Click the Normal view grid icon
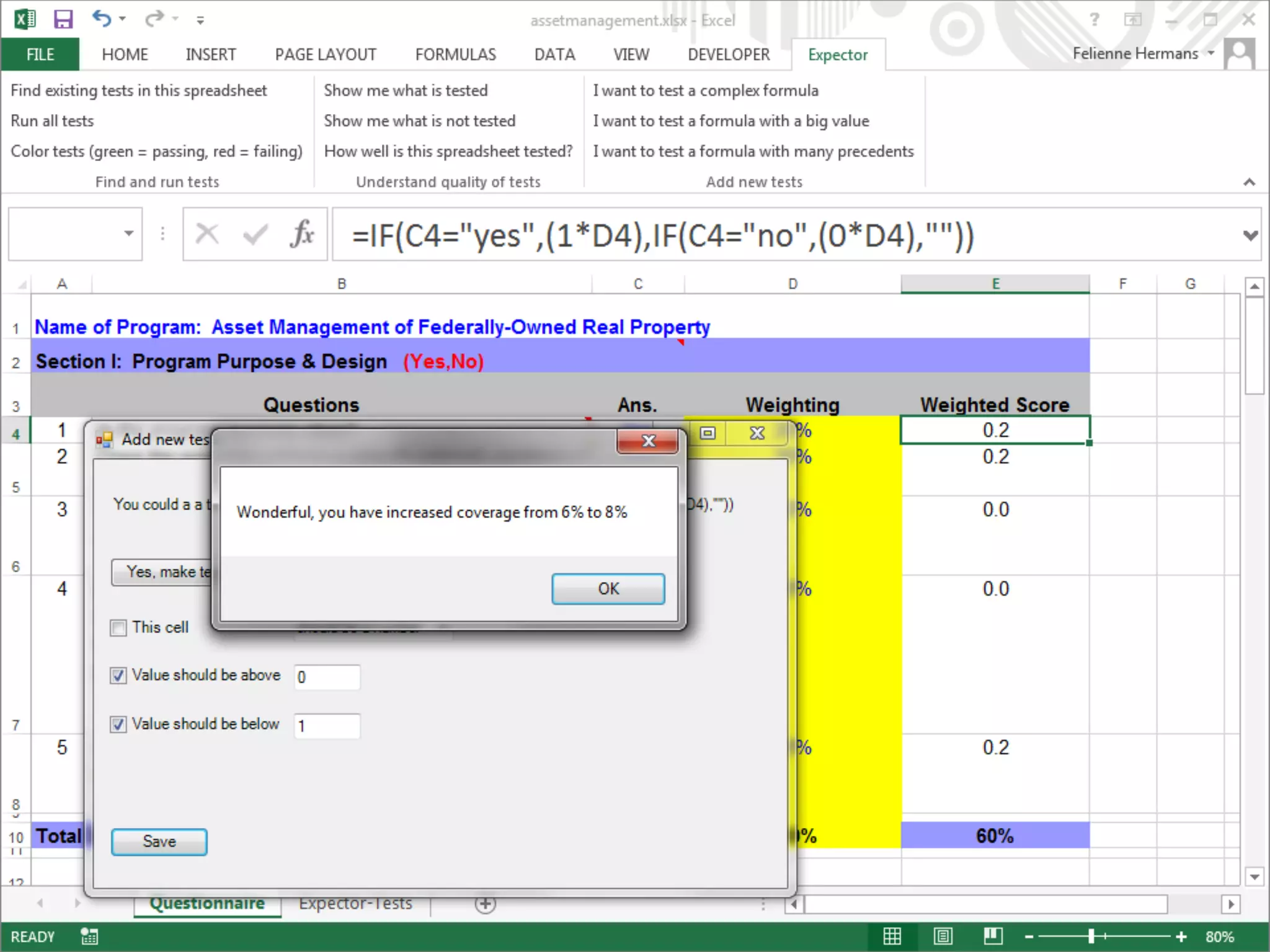The image size is (1270, 952). (x=892, y=936)
